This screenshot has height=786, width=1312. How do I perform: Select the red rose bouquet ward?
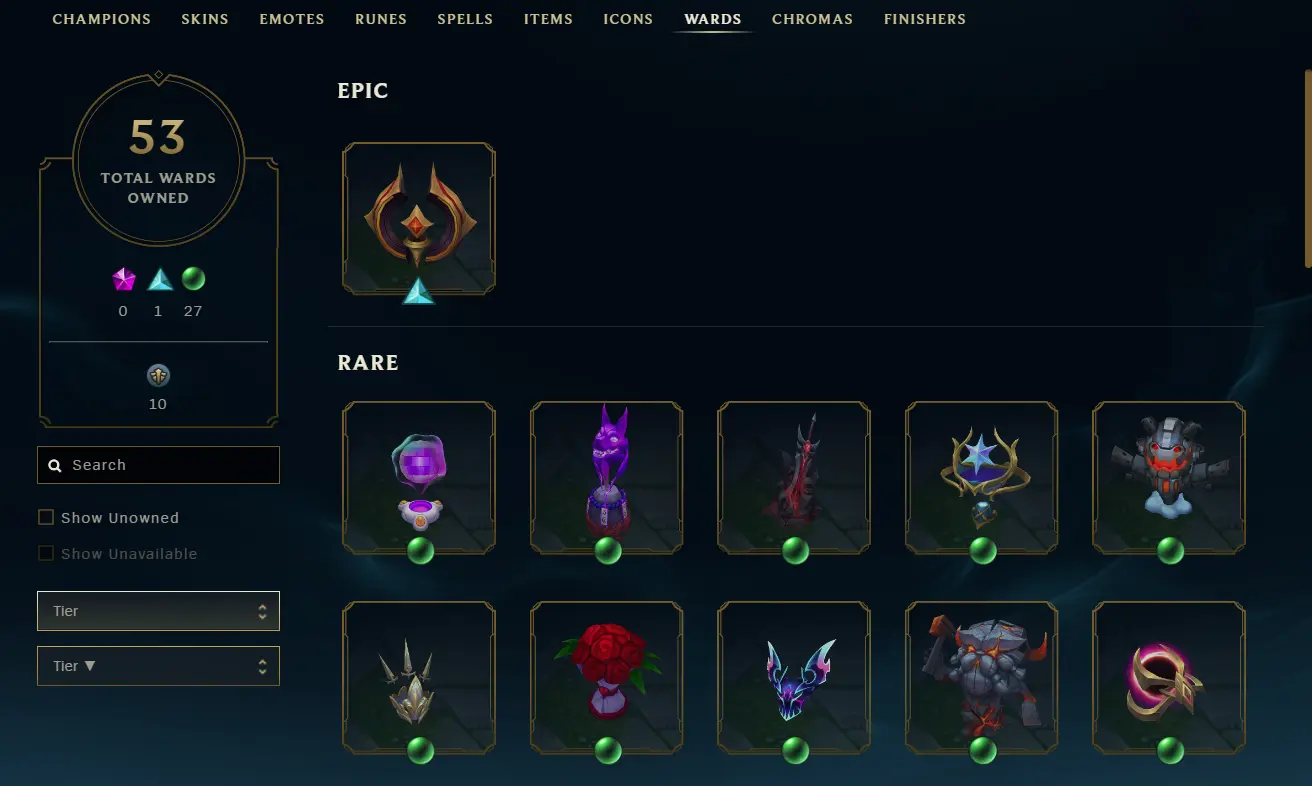tap(607, 677)
